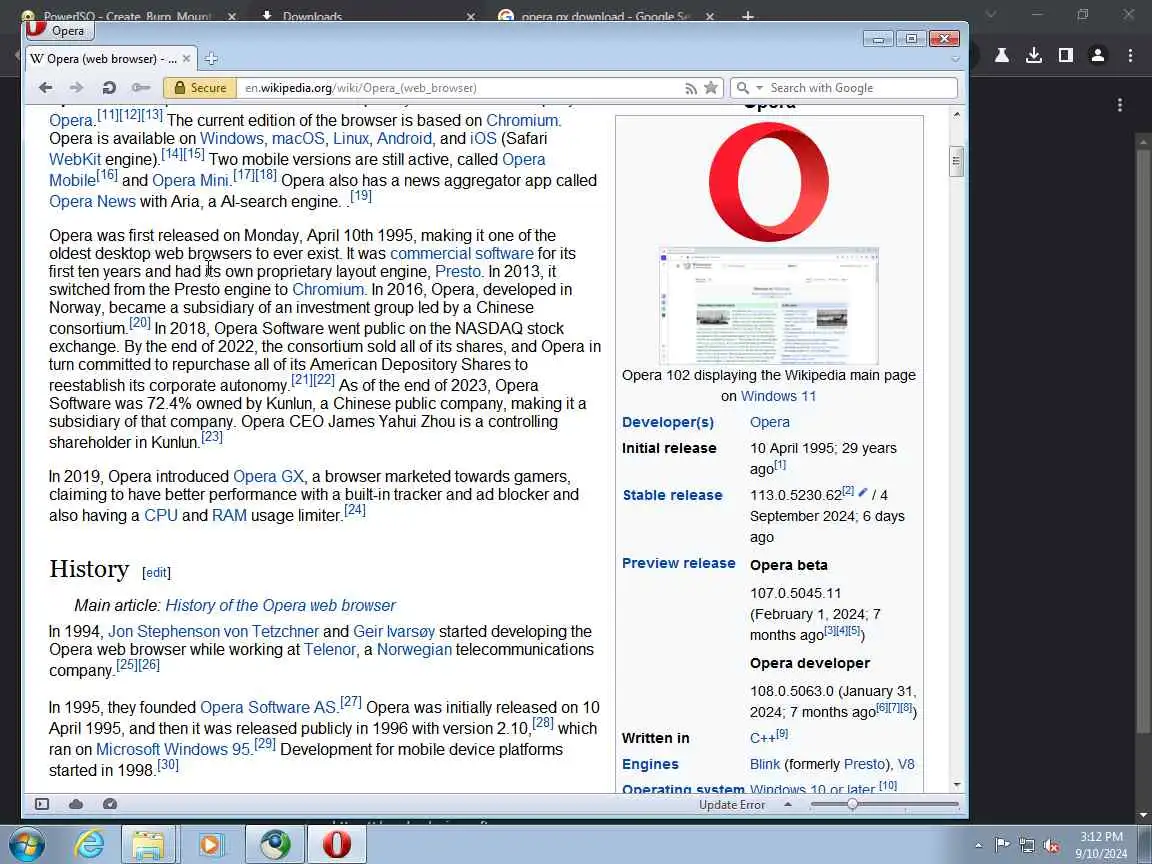The height and width of the screenshot is (864, 1152).
Task: Open the Blink engine link
Action: pyautogui.click(x=765, y=764)
